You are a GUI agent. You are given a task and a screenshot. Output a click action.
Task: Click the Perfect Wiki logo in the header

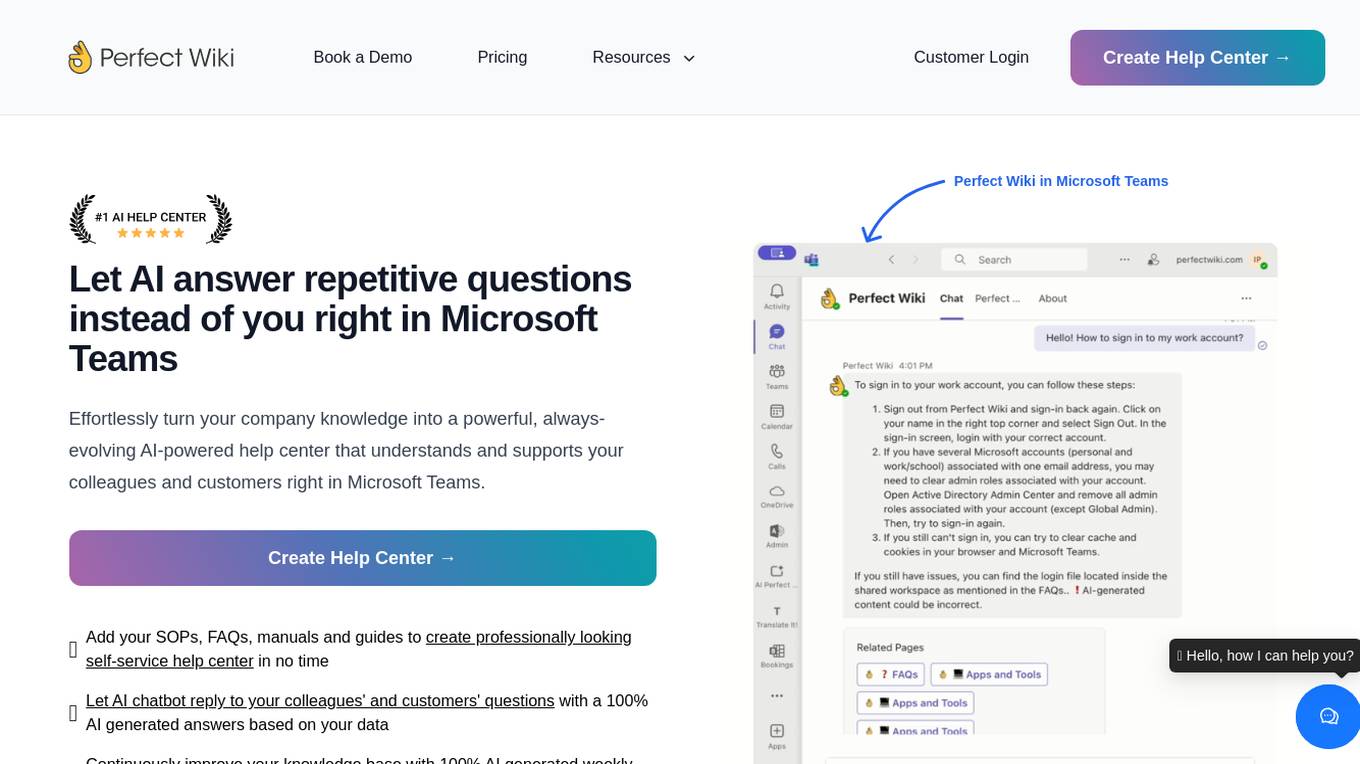(x=151, y=57)
